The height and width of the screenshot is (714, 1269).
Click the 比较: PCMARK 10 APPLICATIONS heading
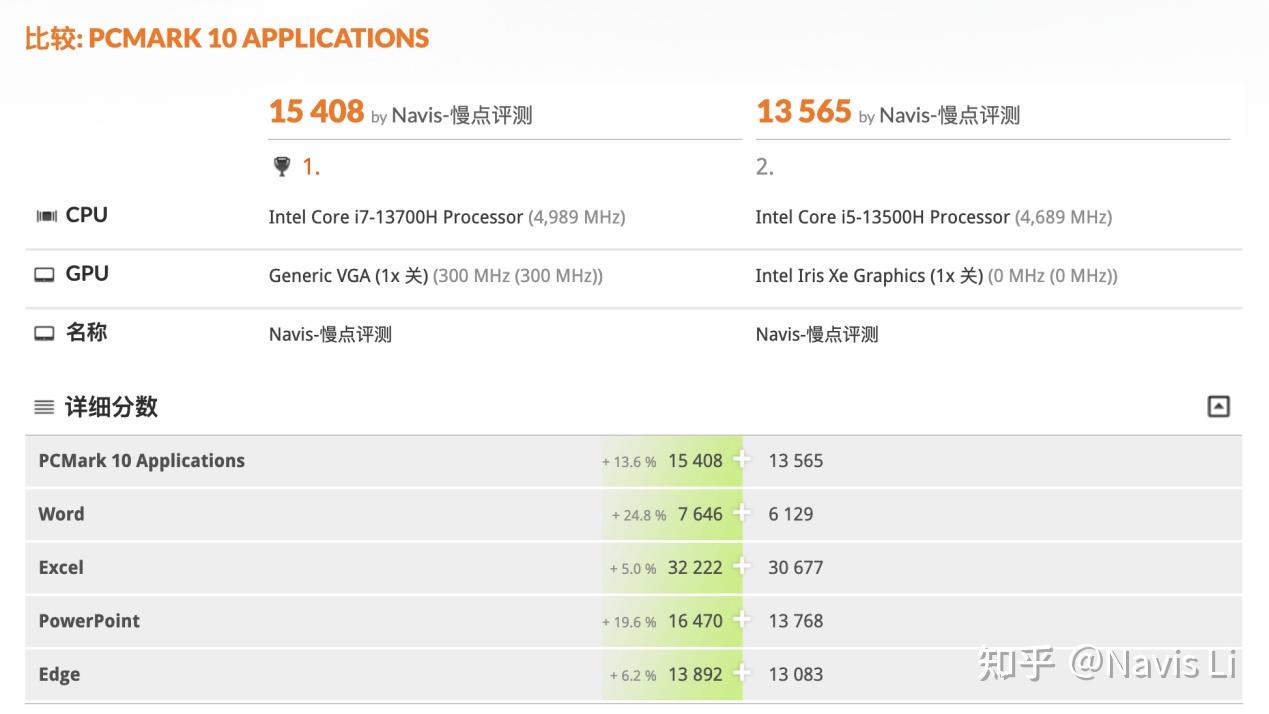[x=227, y=38]
